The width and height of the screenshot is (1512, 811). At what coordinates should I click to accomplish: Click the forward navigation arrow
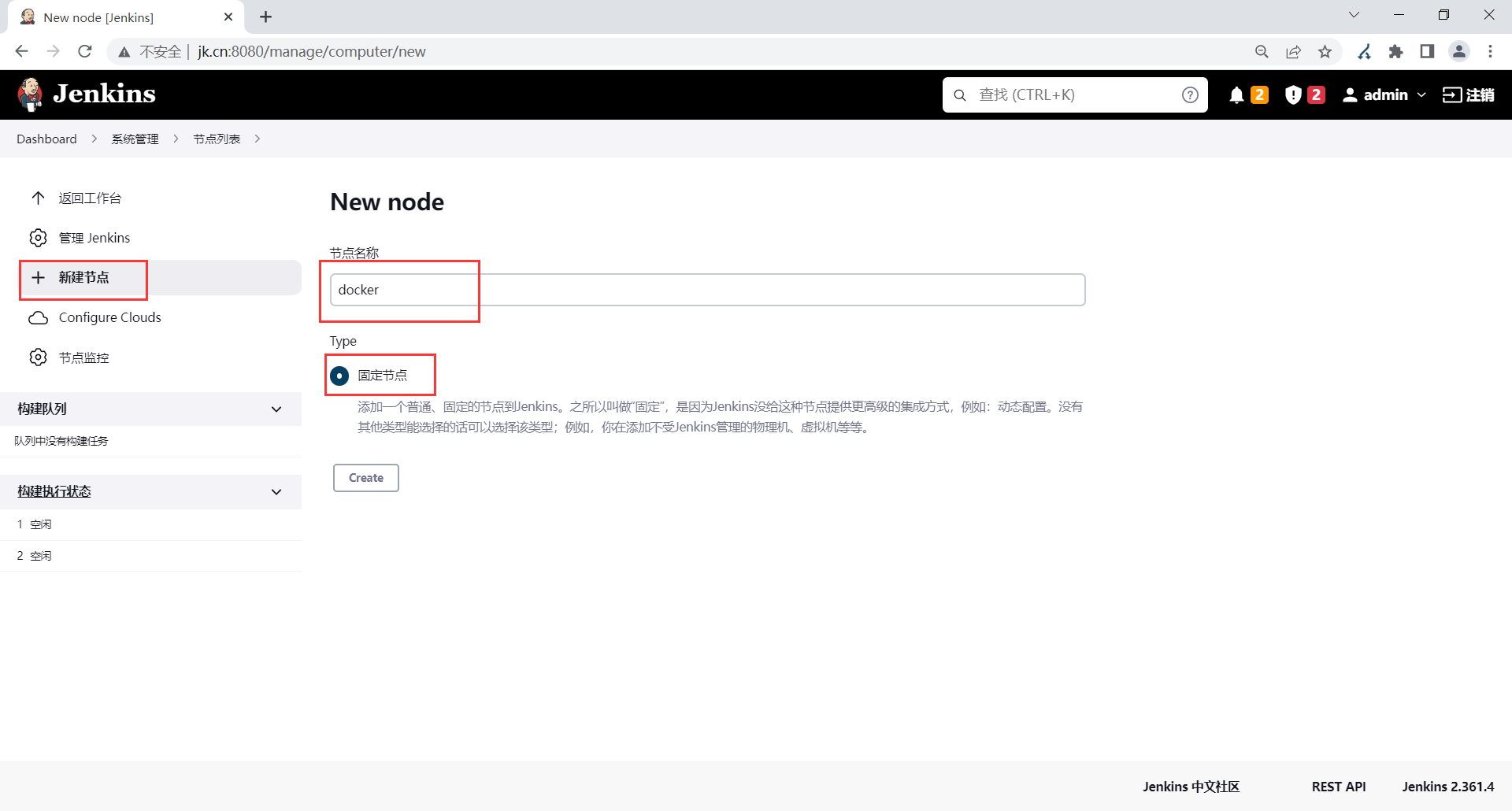point(53,51)
